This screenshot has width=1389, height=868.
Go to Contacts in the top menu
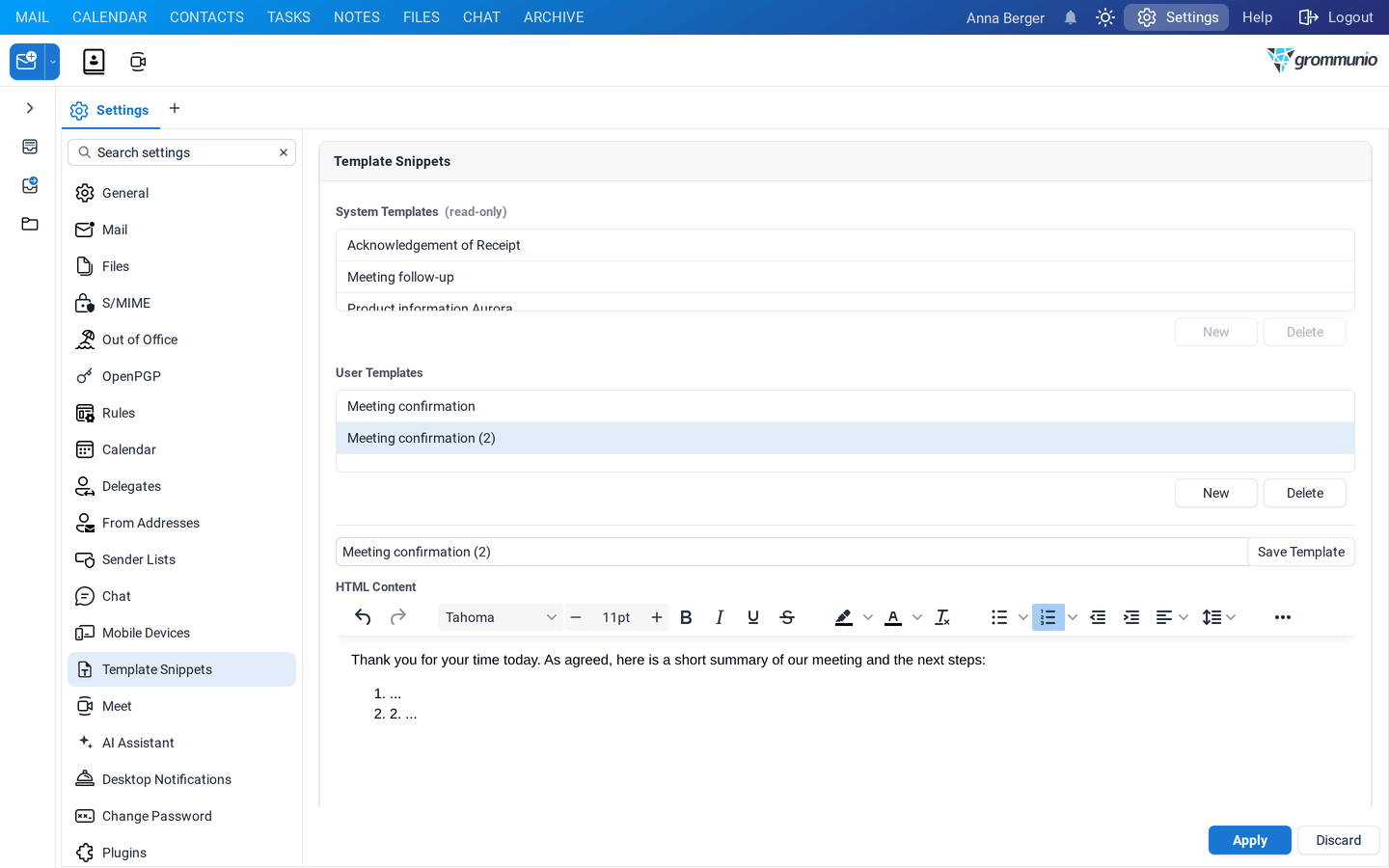206,17
